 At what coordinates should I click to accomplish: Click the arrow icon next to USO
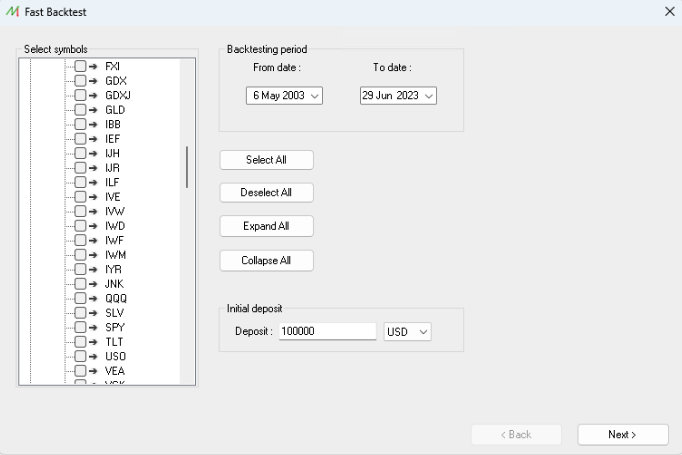click(93, 356)
